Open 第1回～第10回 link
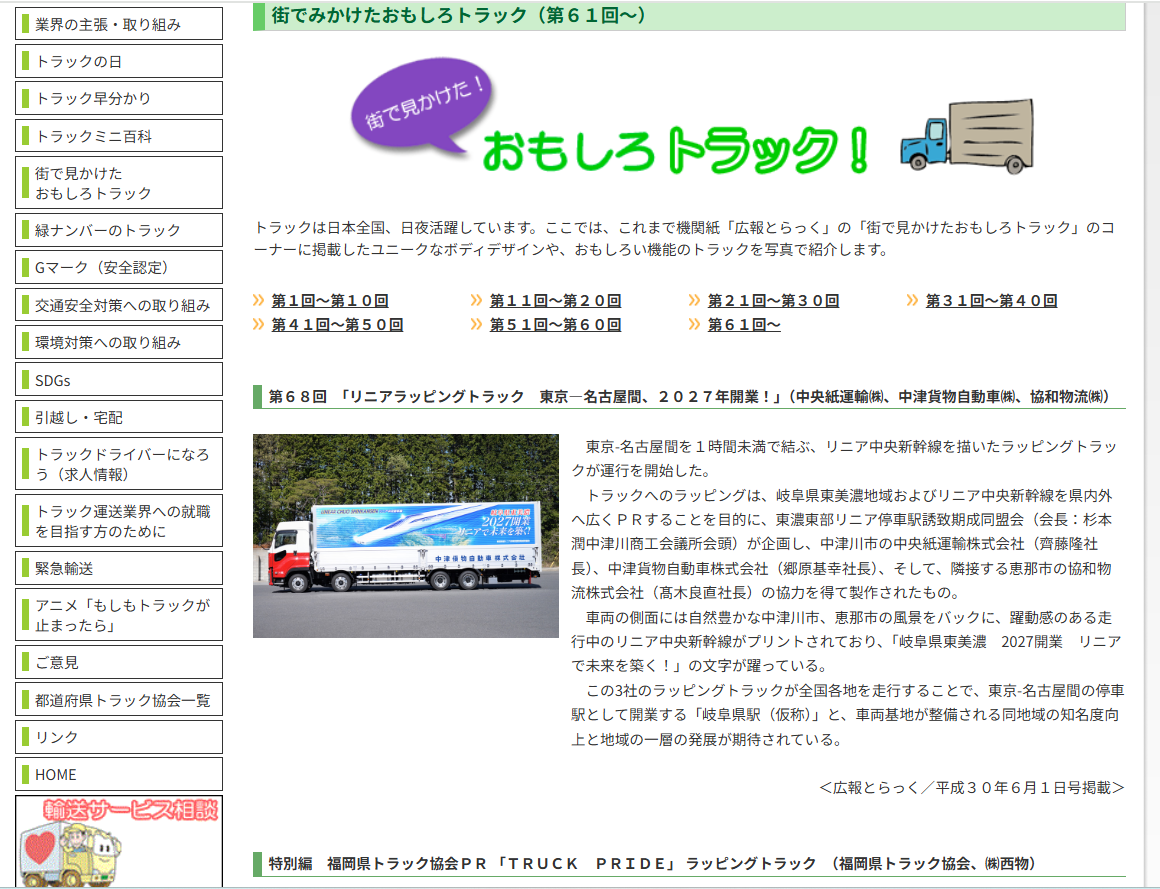Image resolution: width=1160 pixels, height=889 pixels. (x=329, y=300)
